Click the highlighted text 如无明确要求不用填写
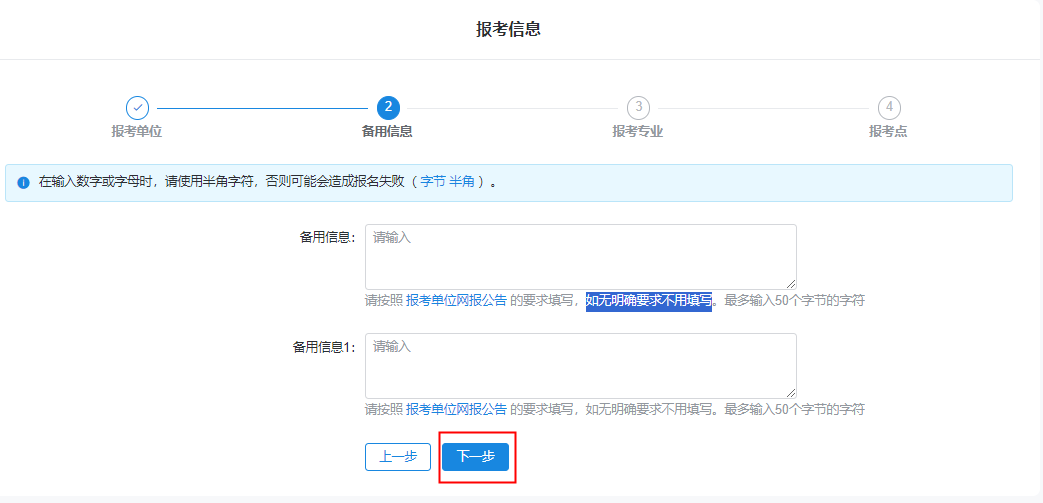This screenshot has height=503, width=1043. [649, 301]
